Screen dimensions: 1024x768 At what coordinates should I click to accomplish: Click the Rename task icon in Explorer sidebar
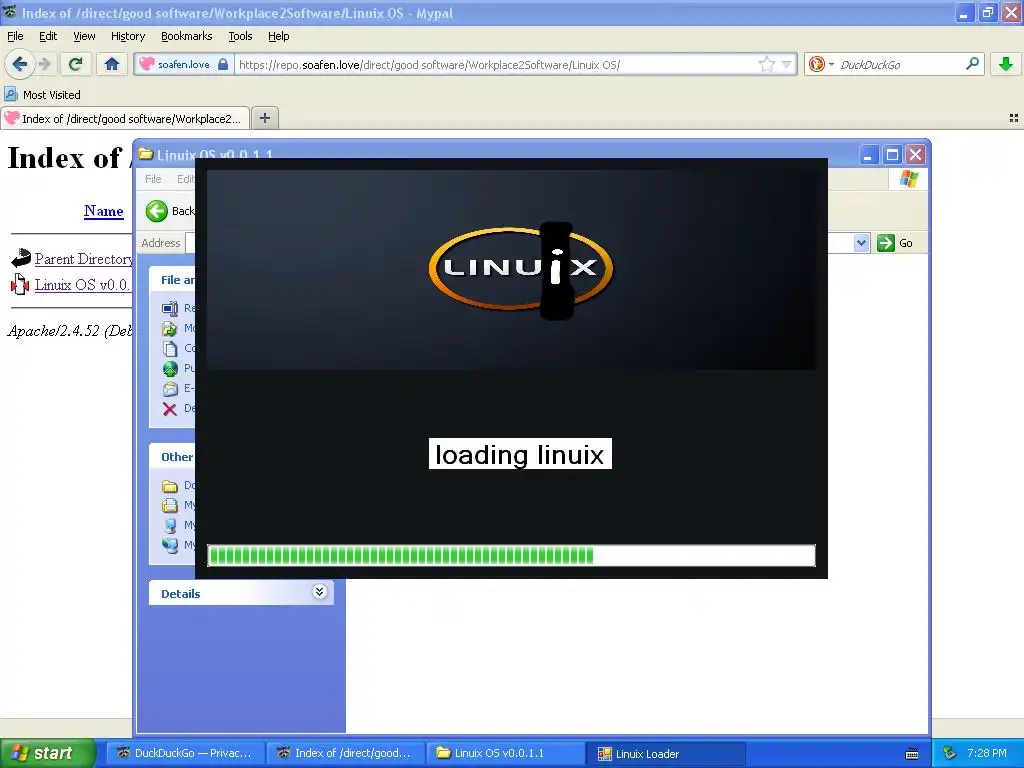(170, 308)
